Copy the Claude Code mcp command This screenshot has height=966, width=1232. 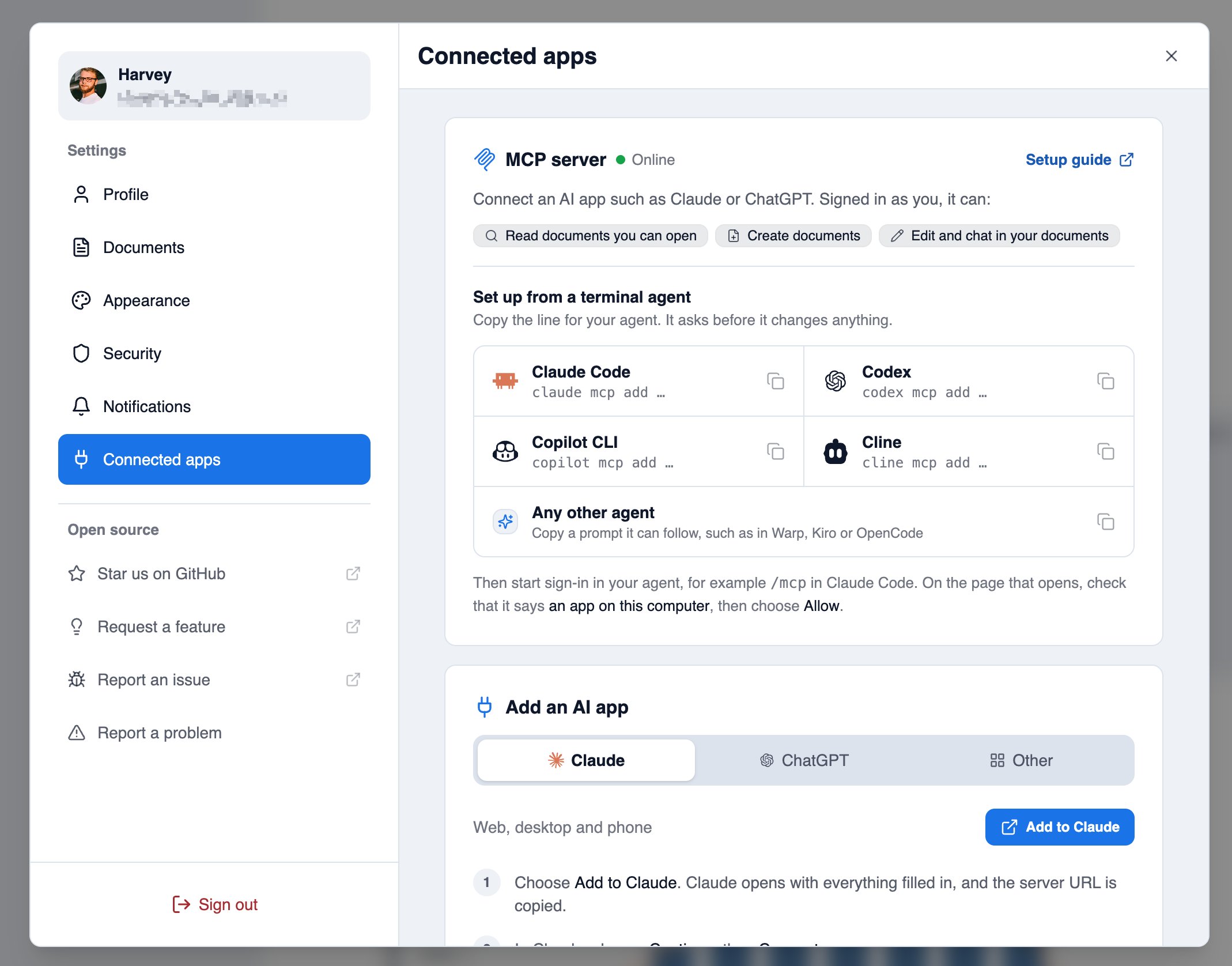coord(775,381)
